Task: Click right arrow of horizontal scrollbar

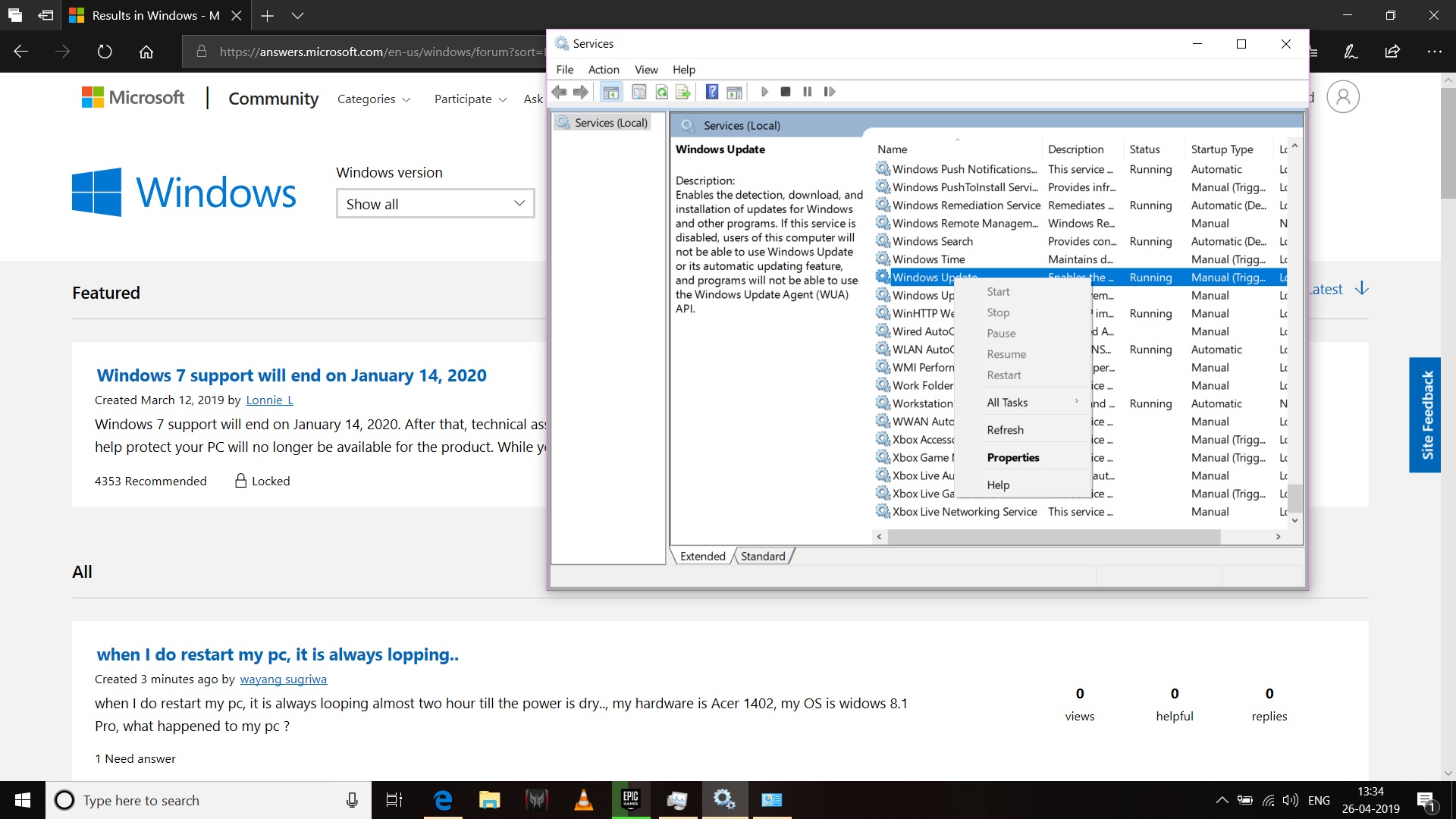Action: (x=1278, y=536)
